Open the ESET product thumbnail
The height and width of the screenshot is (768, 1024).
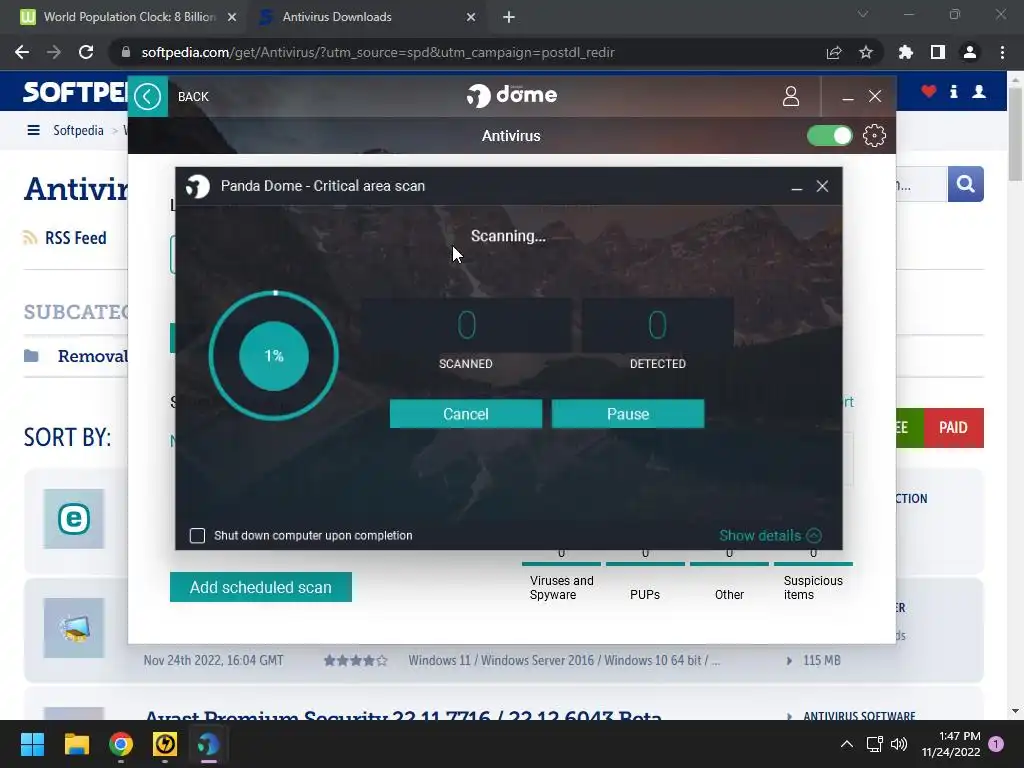pyautogui.click(x=74, y=519)
